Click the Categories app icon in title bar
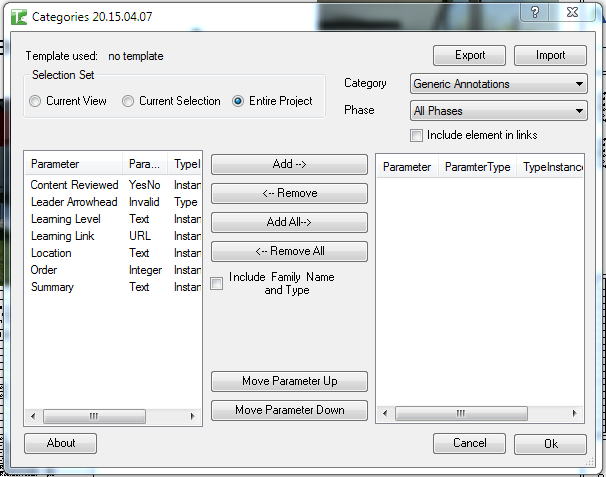 19,17
